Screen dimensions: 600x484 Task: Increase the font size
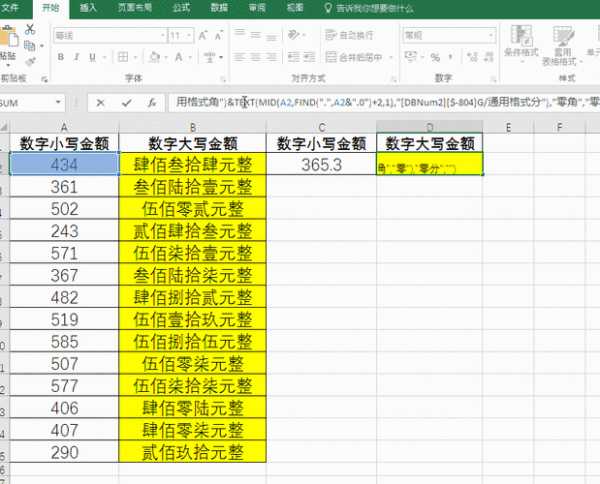pos(203,36)
